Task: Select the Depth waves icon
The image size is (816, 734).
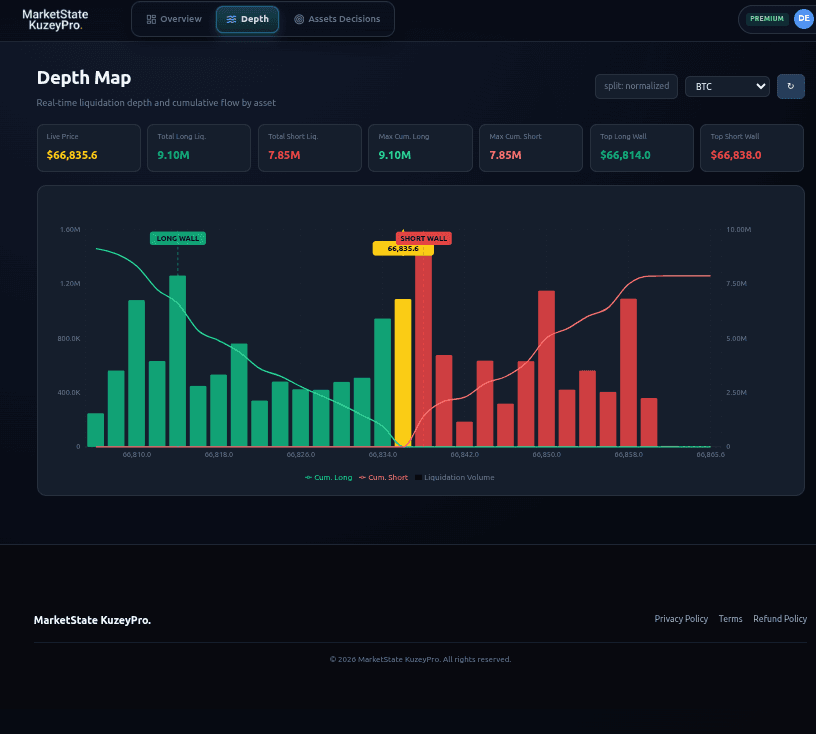Action: tap(230, 19)
